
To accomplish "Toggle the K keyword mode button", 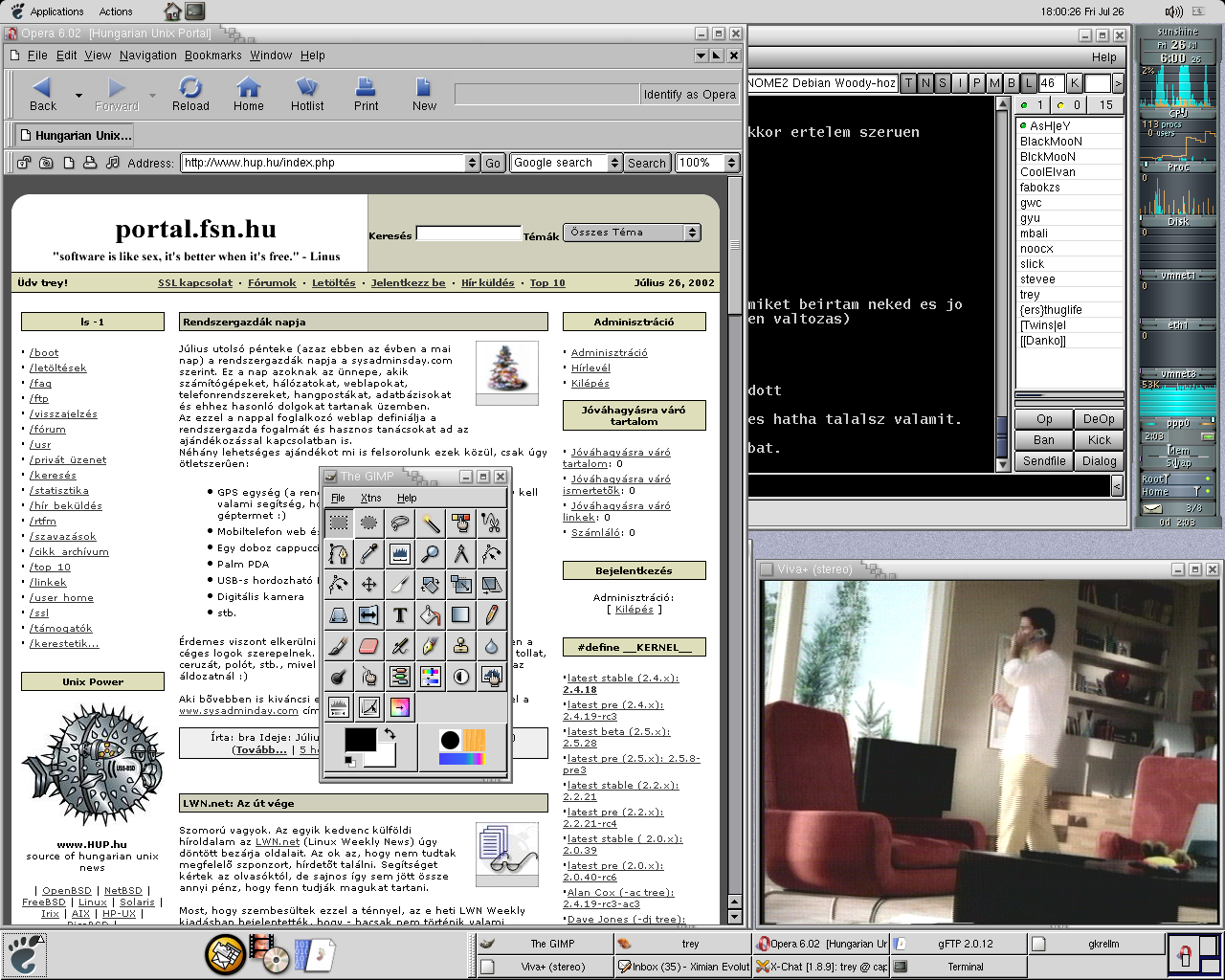I will (x=1074, y=83).
